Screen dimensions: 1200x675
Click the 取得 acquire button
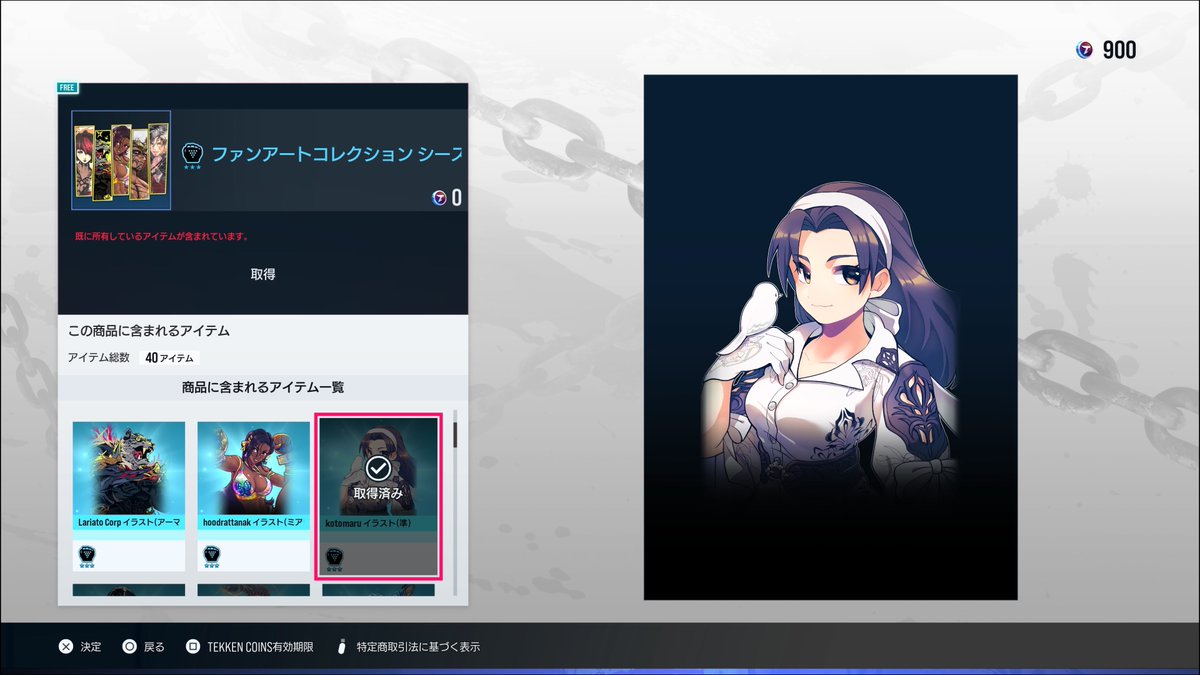263,274
